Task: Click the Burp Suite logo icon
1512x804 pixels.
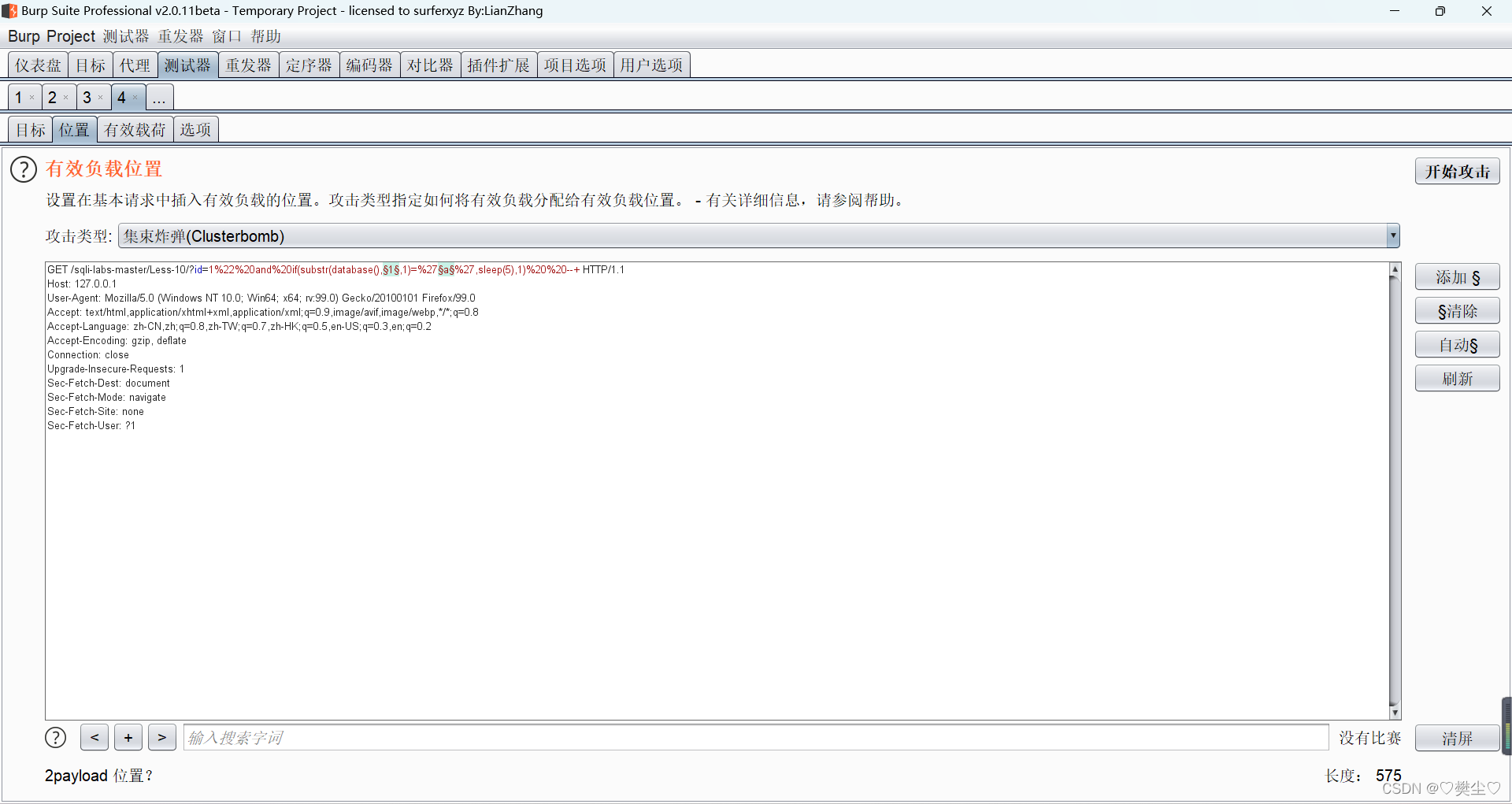Action: pos(9,11)
